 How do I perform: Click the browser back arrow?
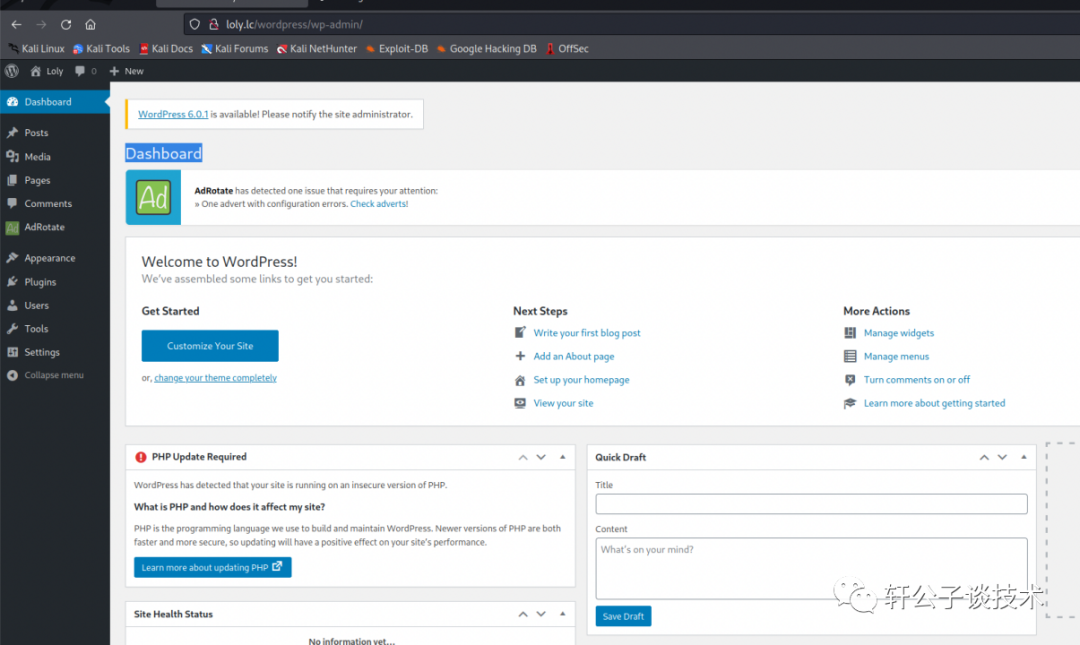click(17, 24)
